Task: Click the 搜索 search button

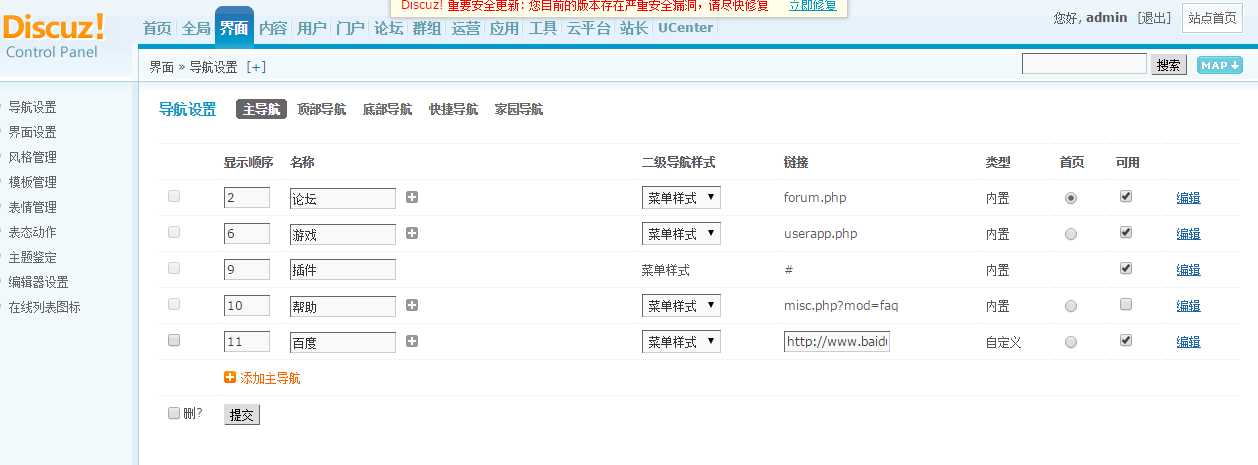Action: (x=1169, y=65)
